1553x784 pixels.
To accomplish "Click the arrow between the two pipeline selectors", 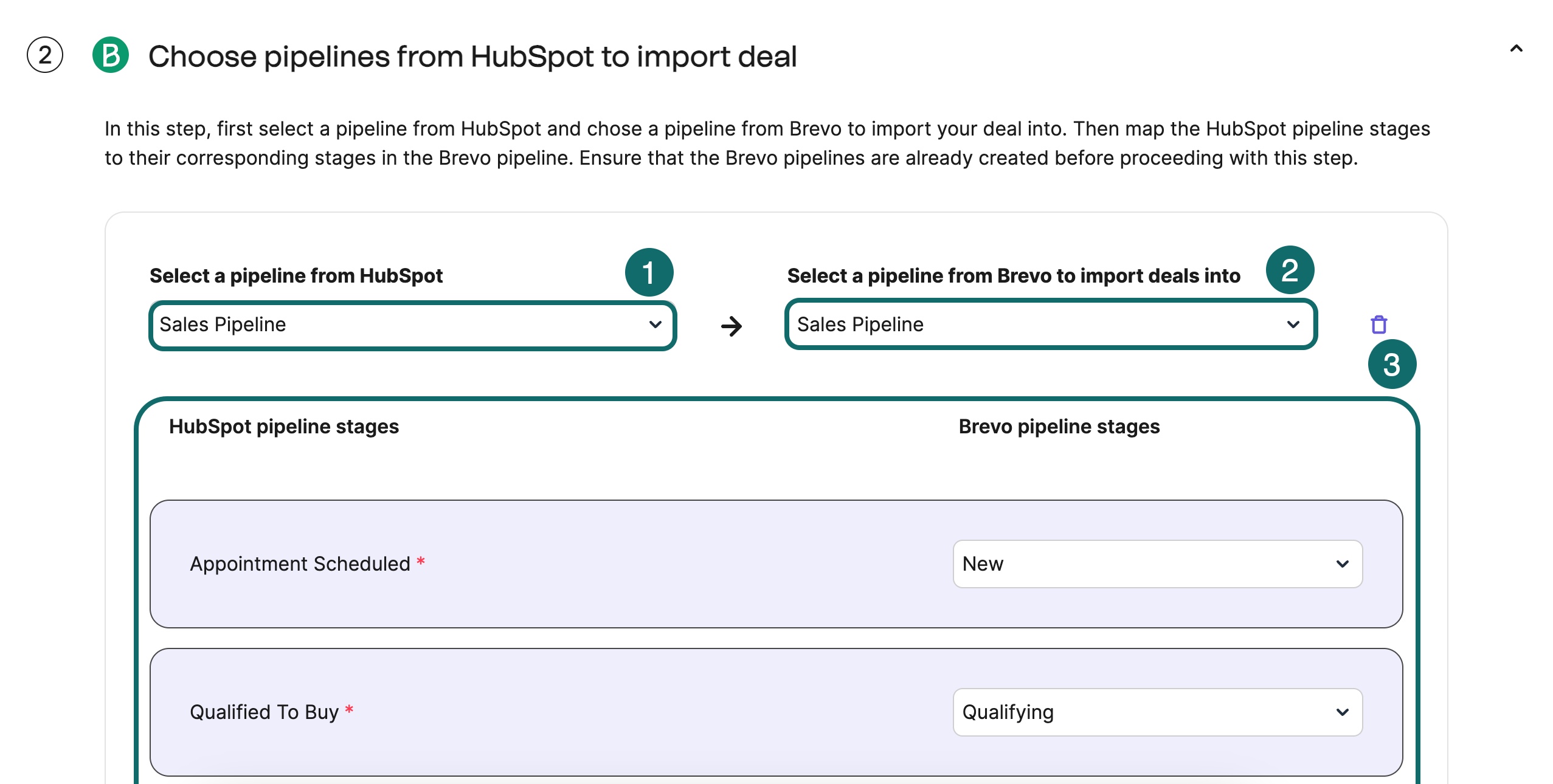I will (x=733, y=326).
